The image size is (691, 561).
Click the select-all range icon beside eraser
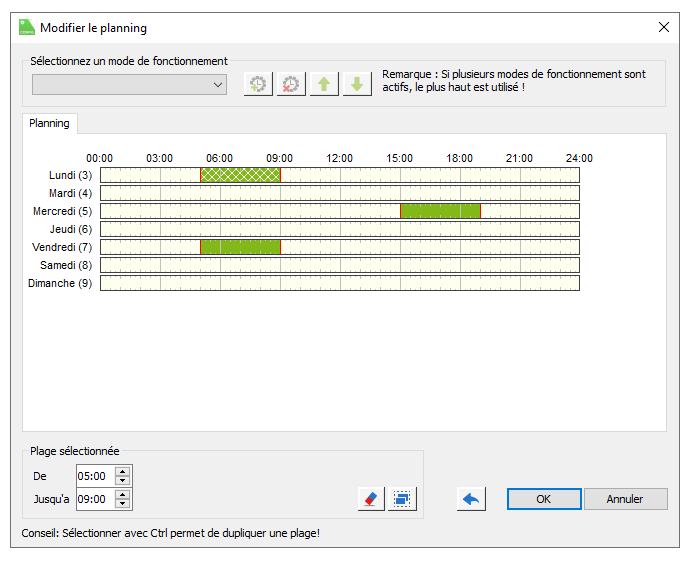(402, 498)
